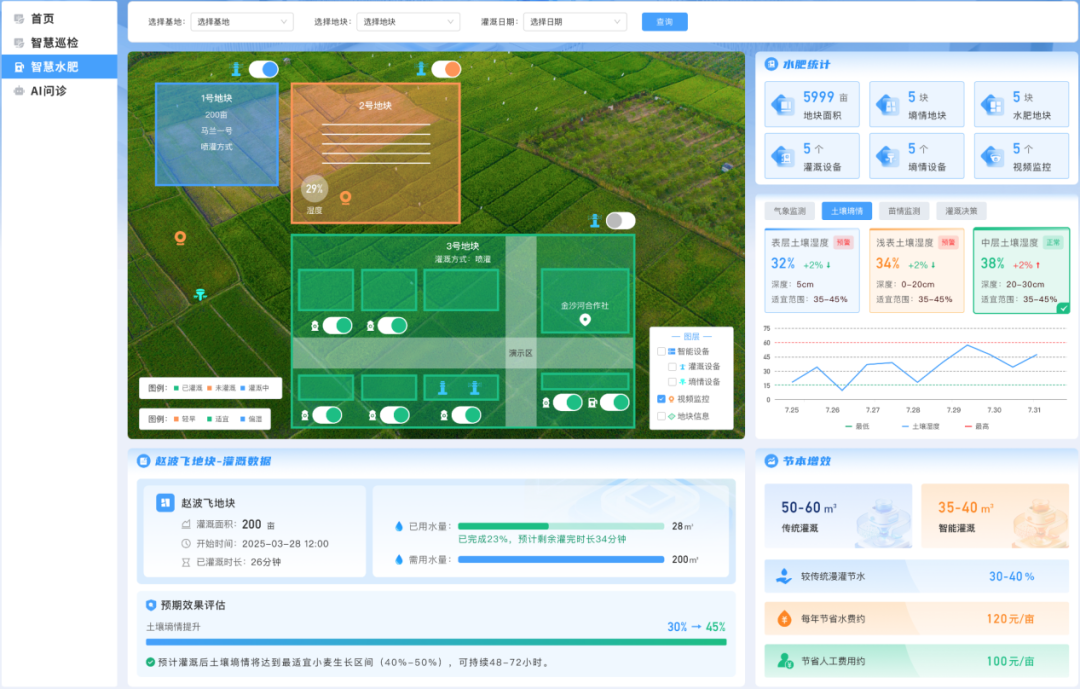Click the 29% 湿度 humidity badge
1080x689 pixels.
point(314,189)
